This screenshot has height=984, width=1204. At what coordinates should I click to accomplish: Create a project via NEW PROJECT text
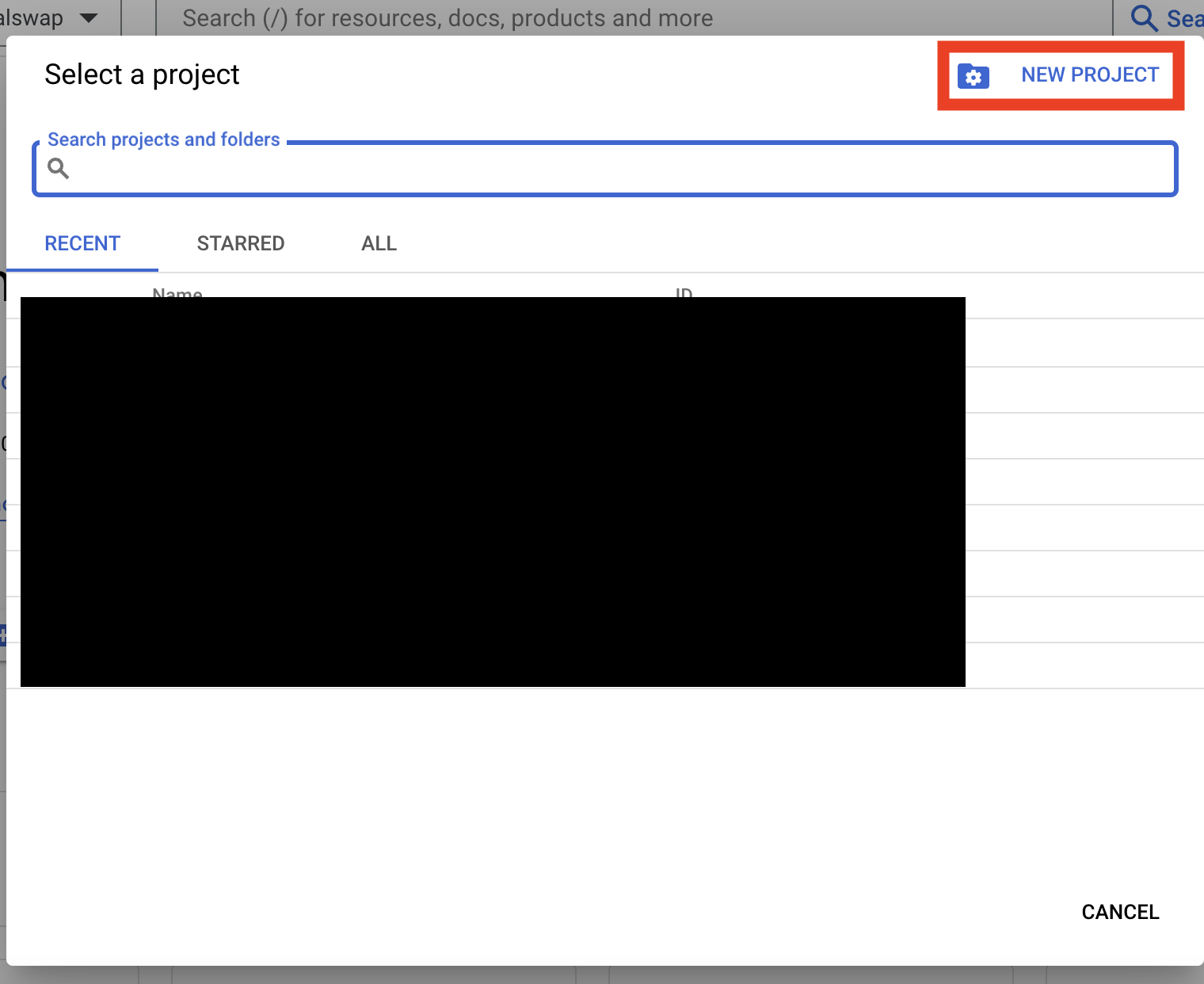click(x=1089, y=75)
